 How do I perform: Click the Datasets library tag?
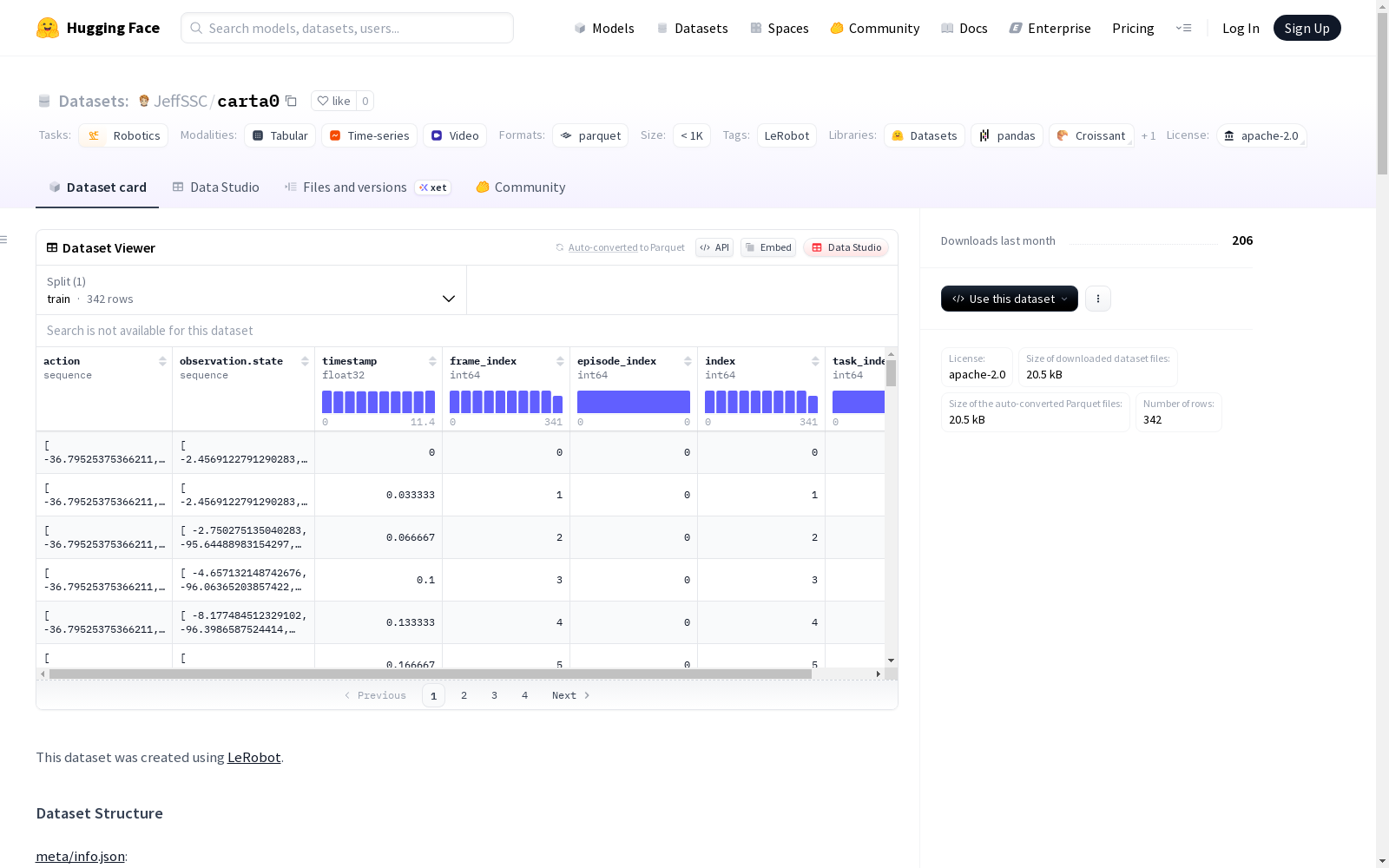pos(925,135)
